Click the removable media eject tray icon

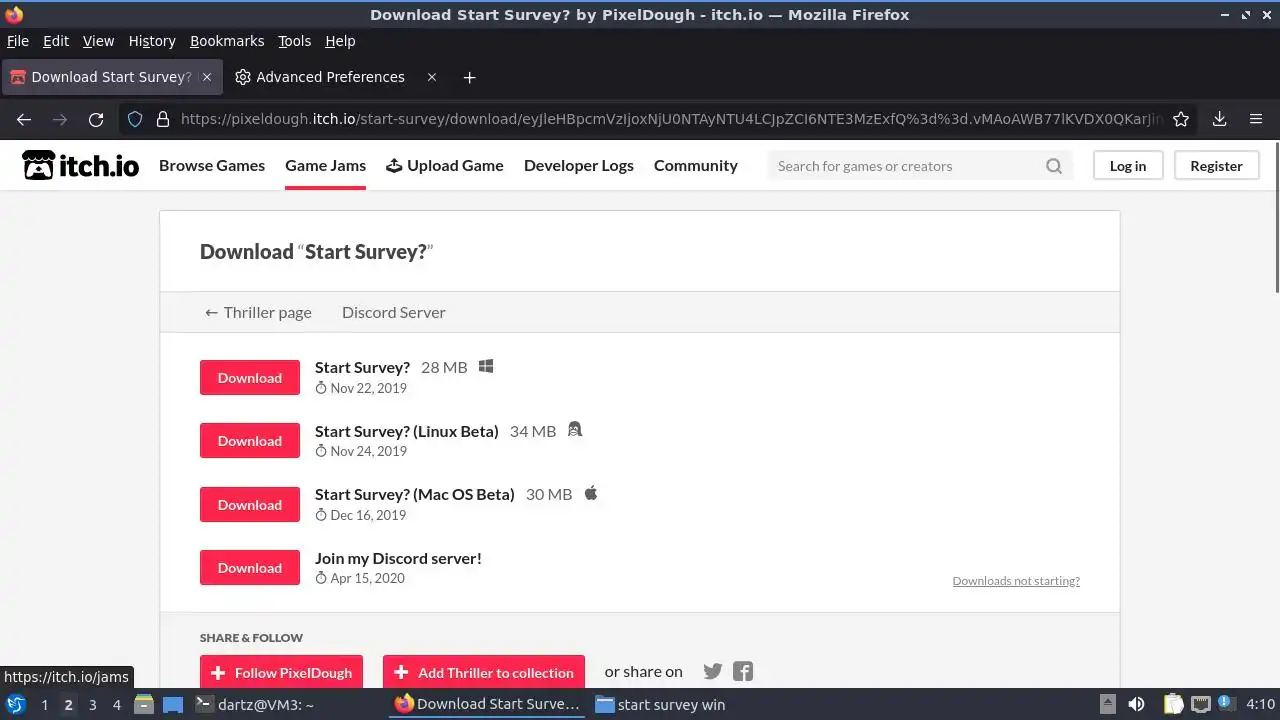1107,705
